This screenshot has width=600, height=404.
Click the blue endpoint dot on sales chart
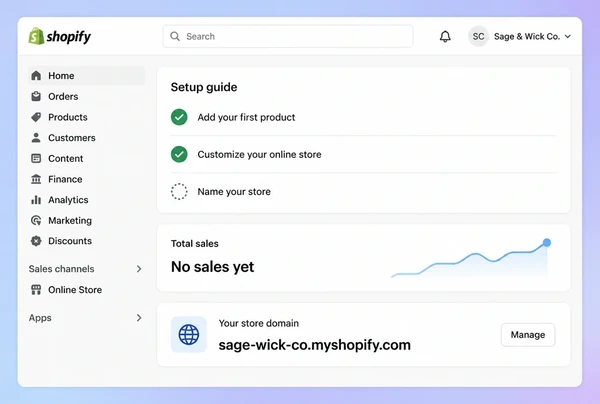tap(547, 242)
